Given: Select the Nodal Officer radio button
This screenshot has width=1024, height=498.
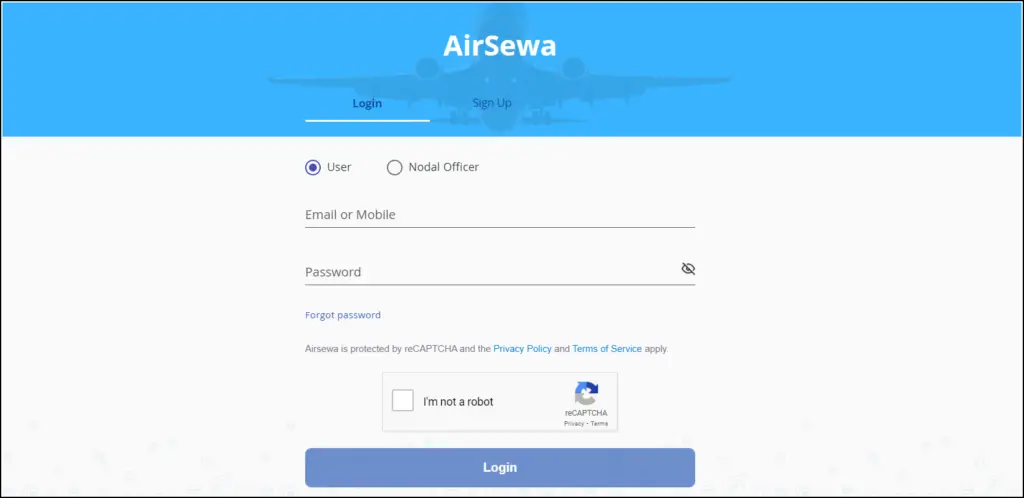Looking at the screenshot, I should [394, 168].
